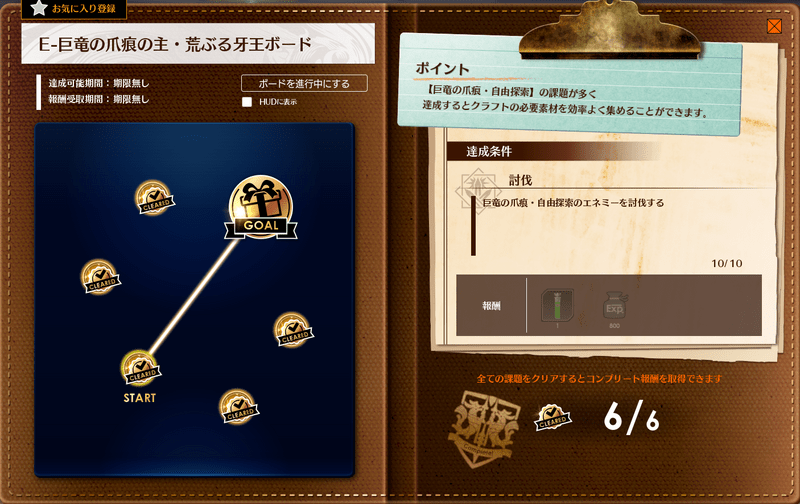This screenshot has height=504, width=800.
Task: Click the ポイント sticky note
Action: click(x=569, y=85)
